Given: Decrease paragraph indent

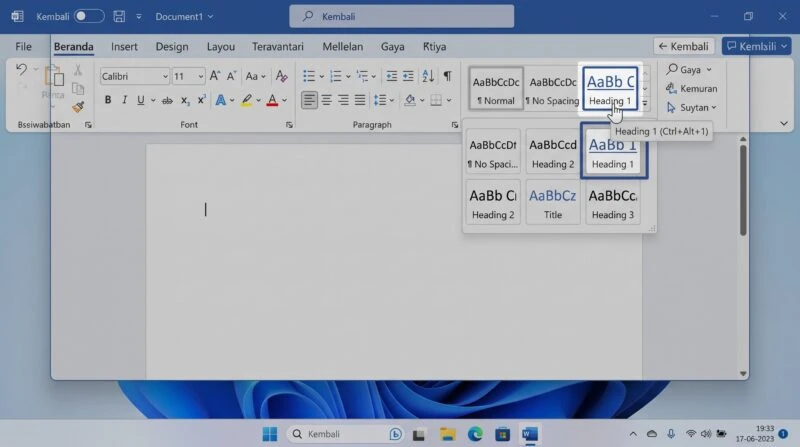Looking at the screenshot, I should 391,76.
